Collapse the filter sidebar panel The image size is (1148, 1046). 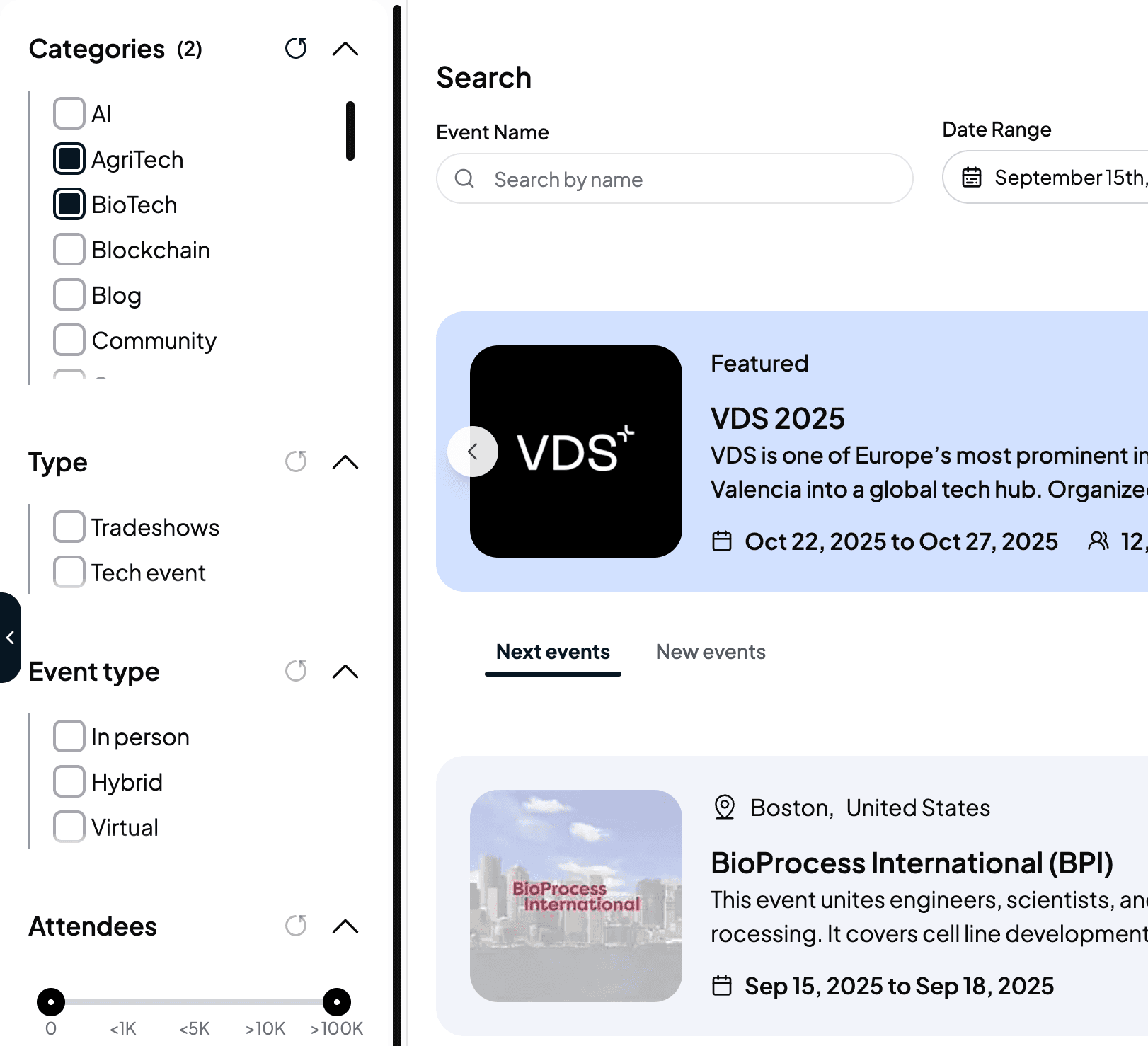10,638
